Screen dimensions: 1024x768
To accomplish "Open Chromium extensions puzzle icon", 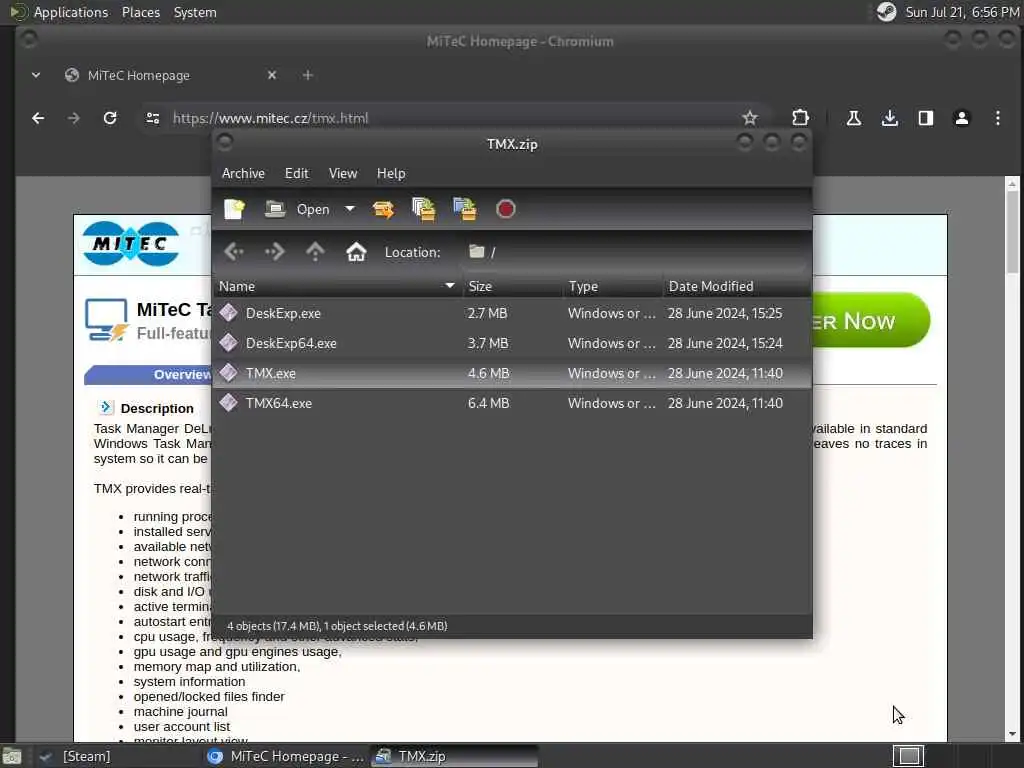I will click(x=800, y=118).
